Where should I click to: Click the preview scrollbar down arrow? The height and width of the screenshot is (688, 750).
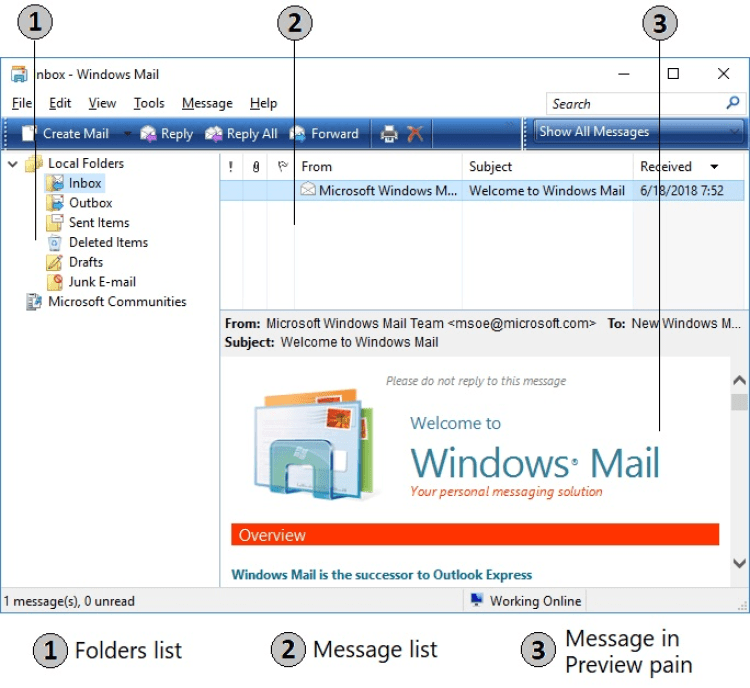tap(739, 563)
